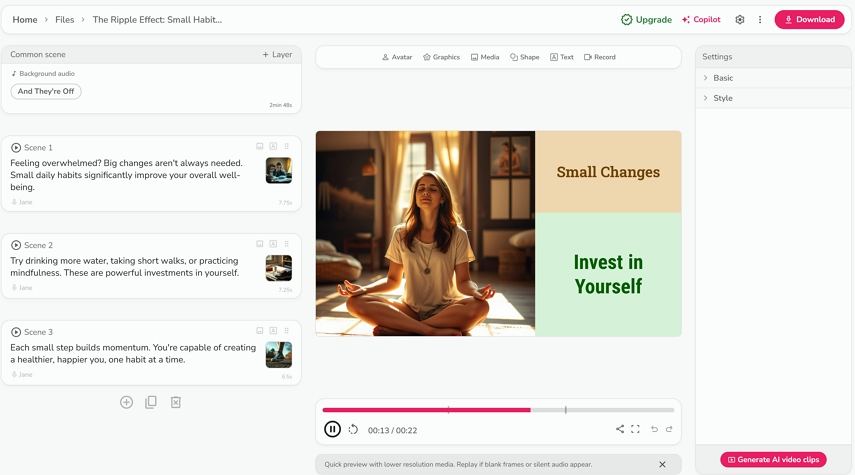
Task: Replay the preview from start
Action: pyautogui.click(x=353, y=430)
